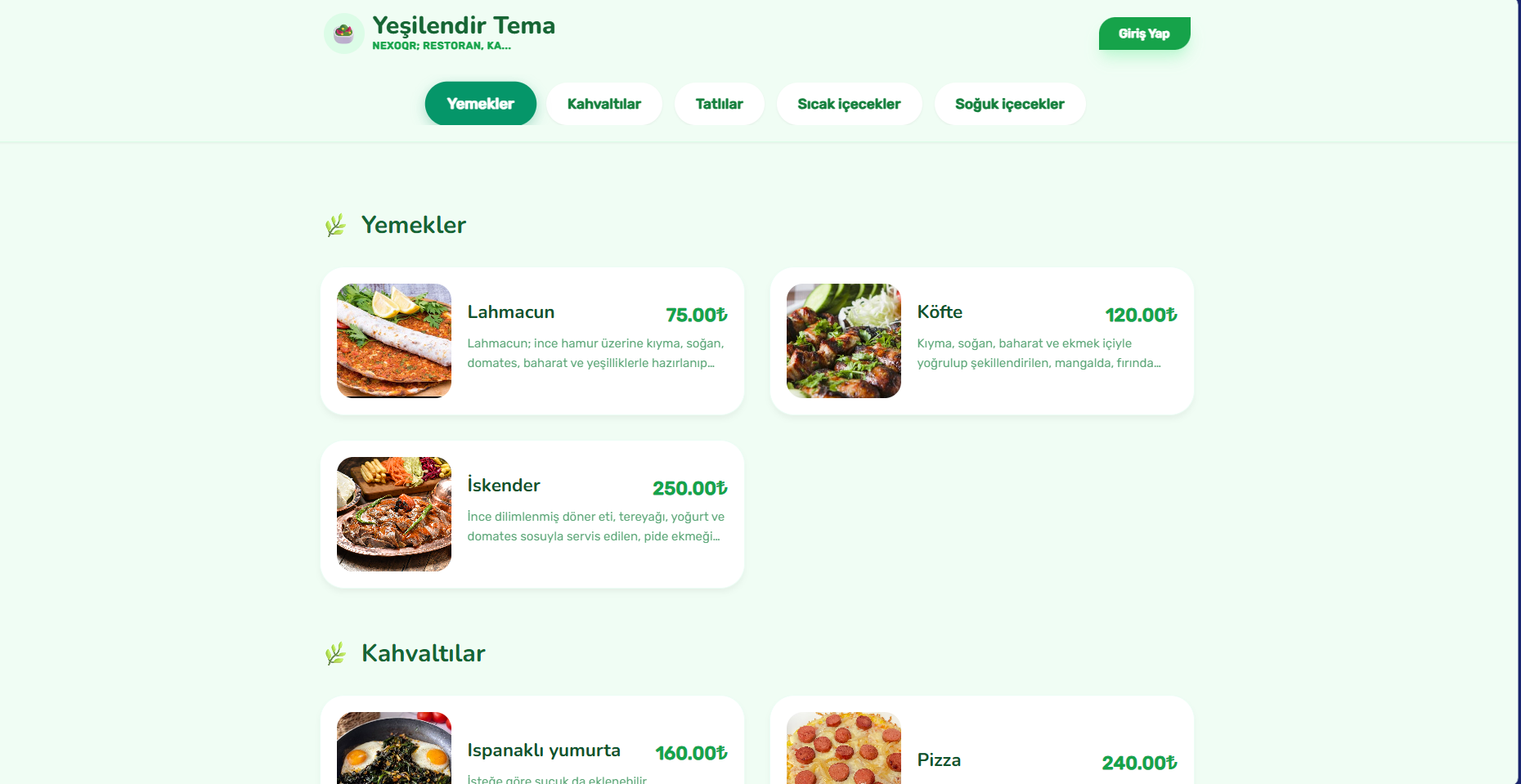Switch to the Kahvaltılar tab

pos(604,104)
